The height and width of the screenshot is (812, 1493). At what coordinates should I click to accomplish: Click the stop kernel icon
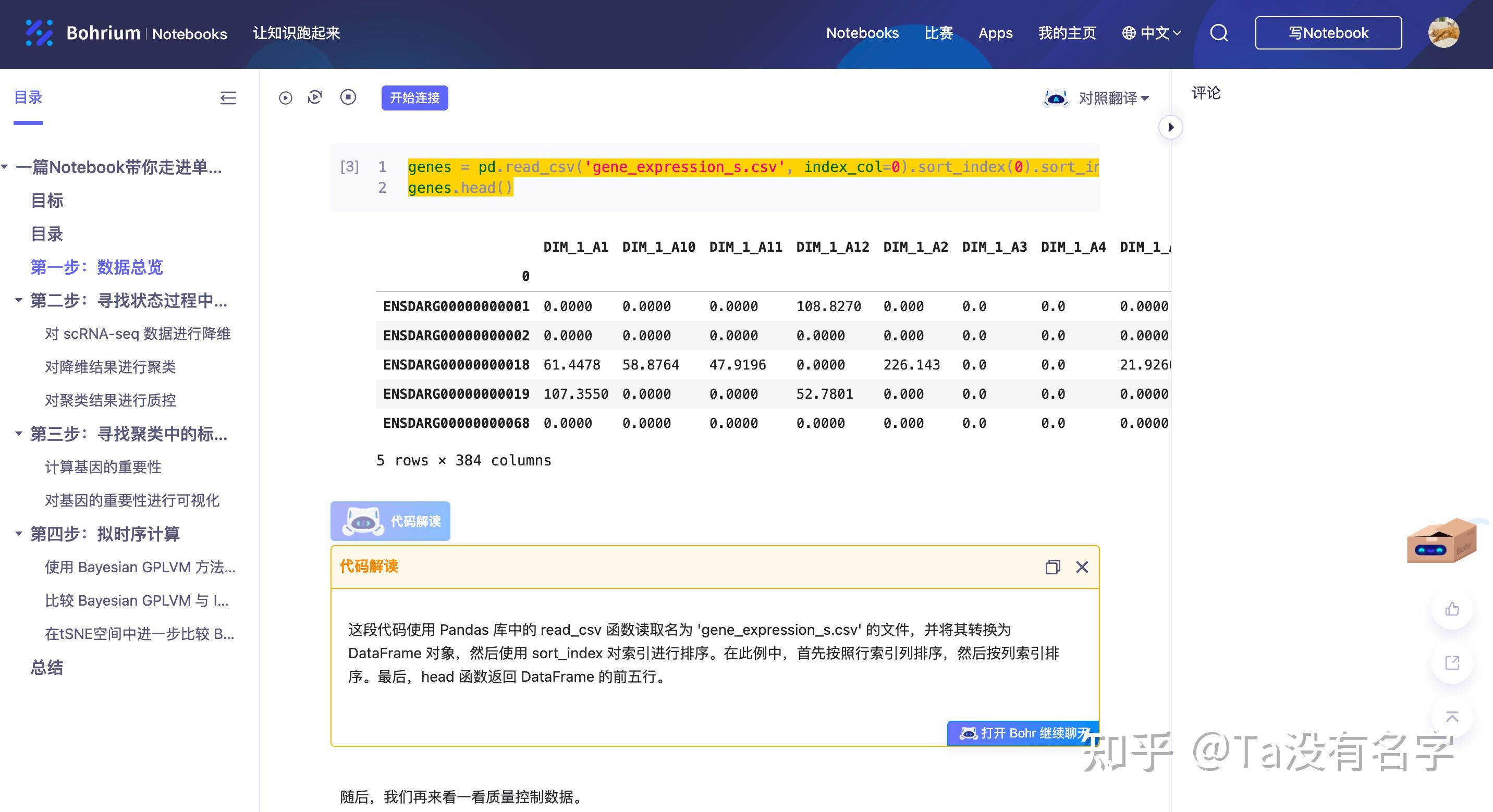(348, 97)
